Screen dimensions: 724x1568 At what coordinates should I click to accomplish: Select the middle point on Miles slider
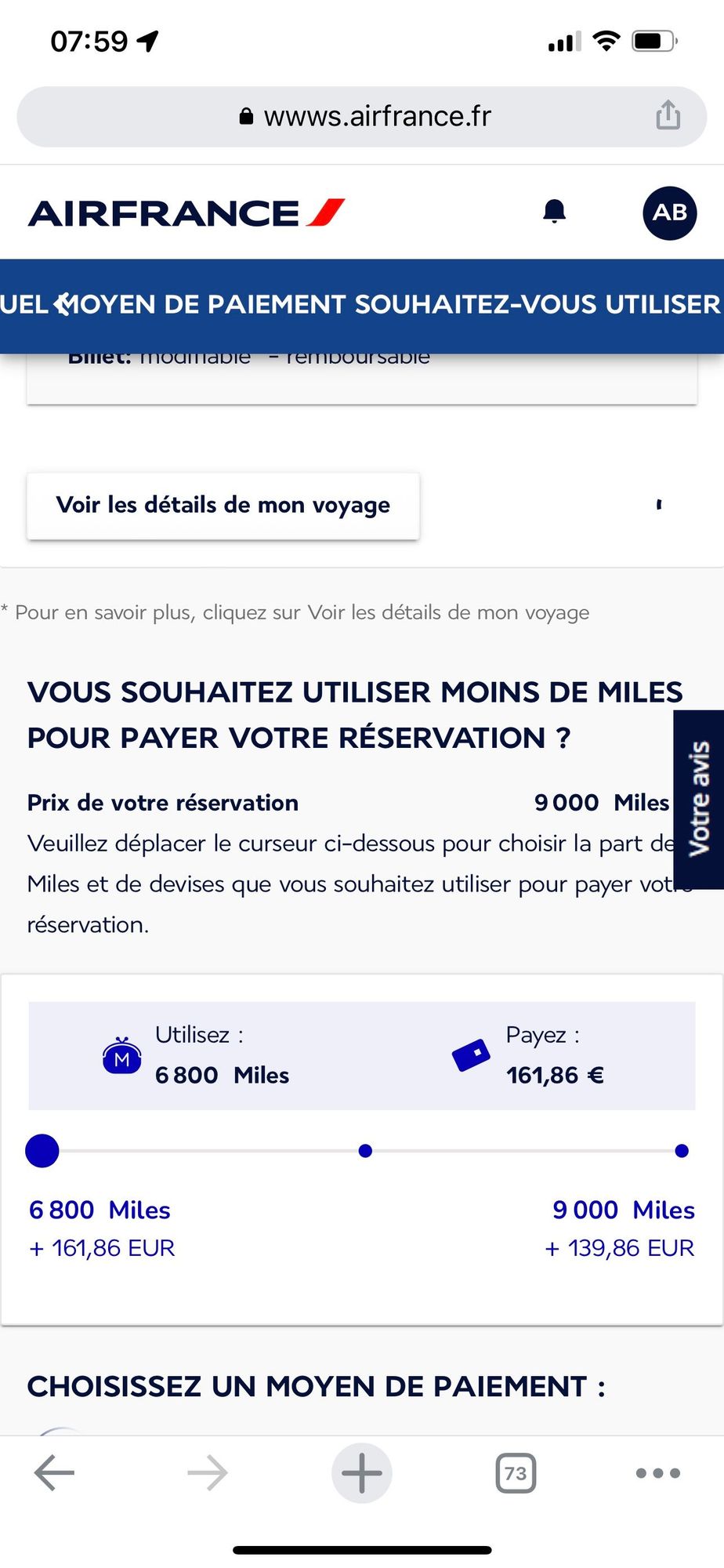[365, 1151]
